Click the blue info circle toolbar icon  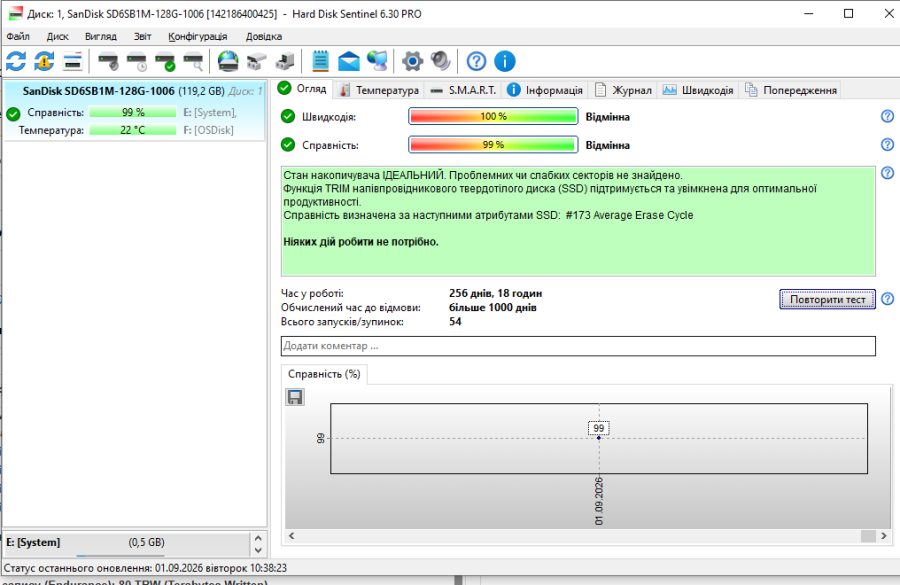tap(505, 61)
